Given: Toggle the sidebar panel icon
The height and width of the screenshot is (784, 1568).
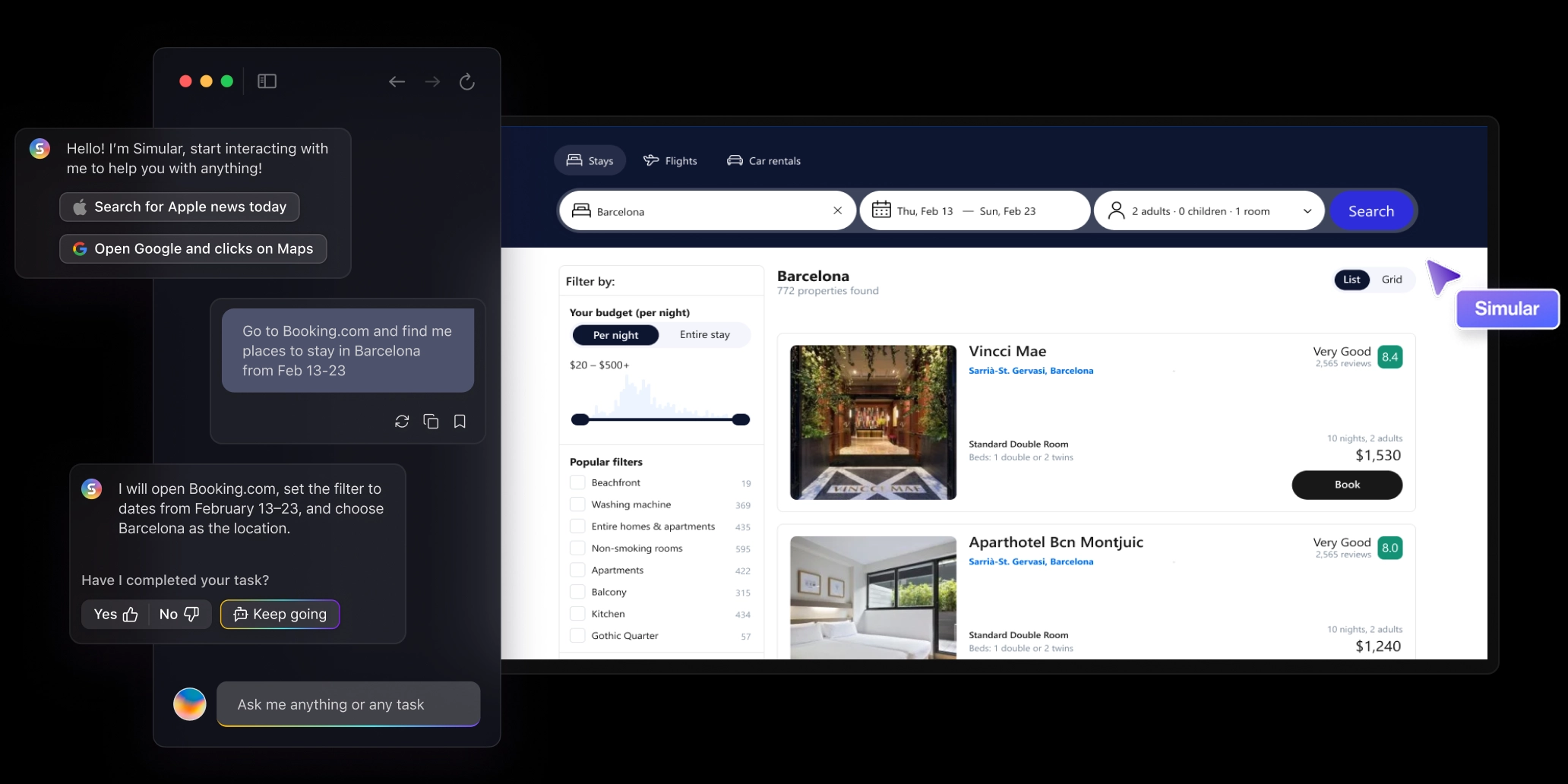Looking at the screenshot, I should coord(267,81).
